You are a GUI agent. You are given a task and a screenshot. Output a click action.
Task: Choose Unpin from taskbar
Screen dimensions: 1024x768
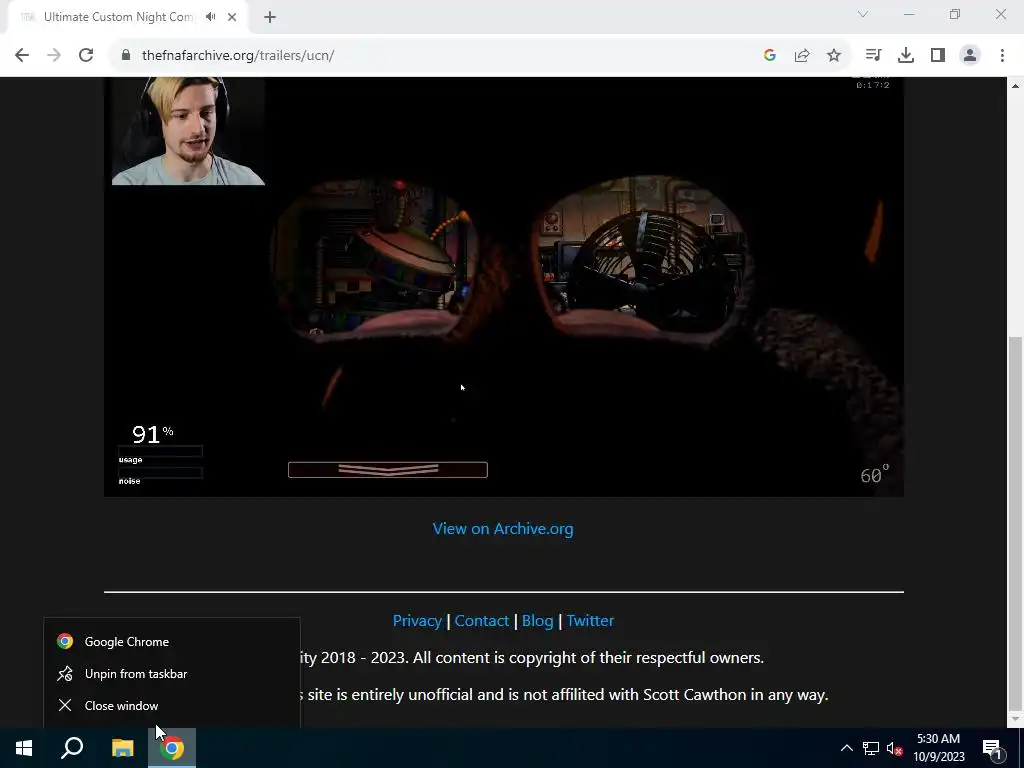tap(172, 673)
